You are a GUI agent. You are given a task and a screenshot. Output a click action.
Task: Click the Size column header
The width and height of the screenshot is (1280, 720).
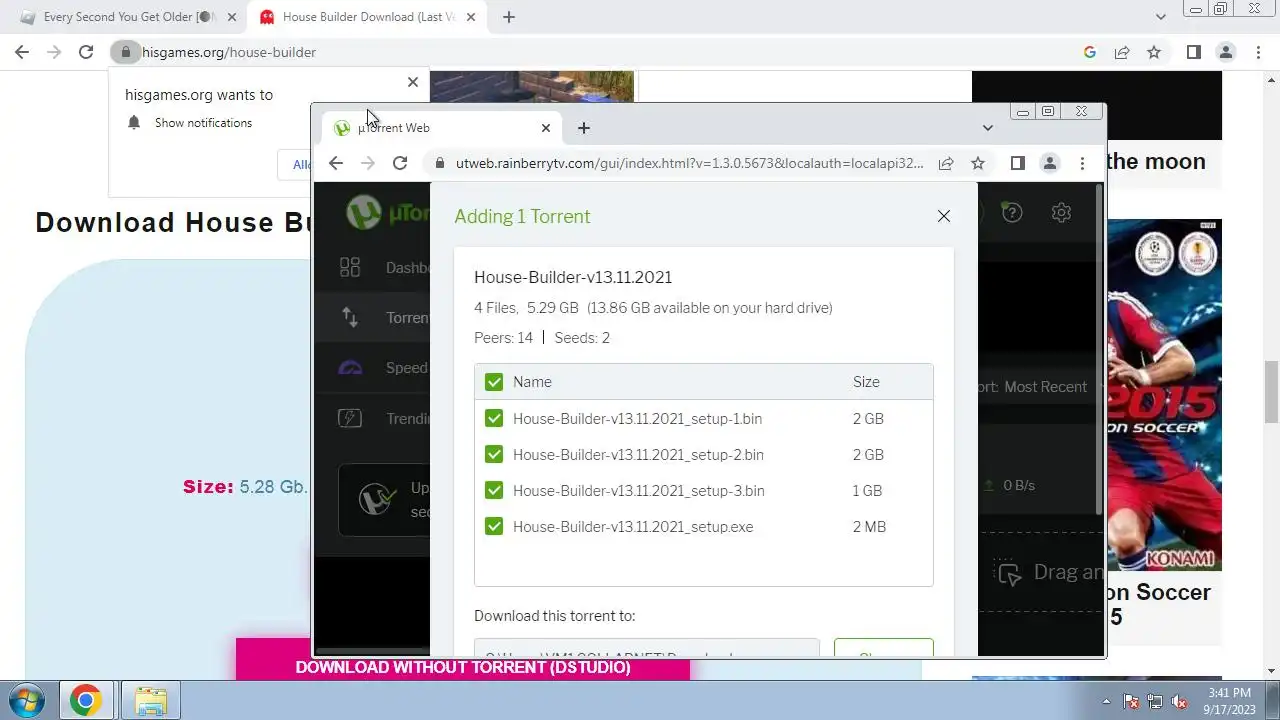tap(866, 382)
